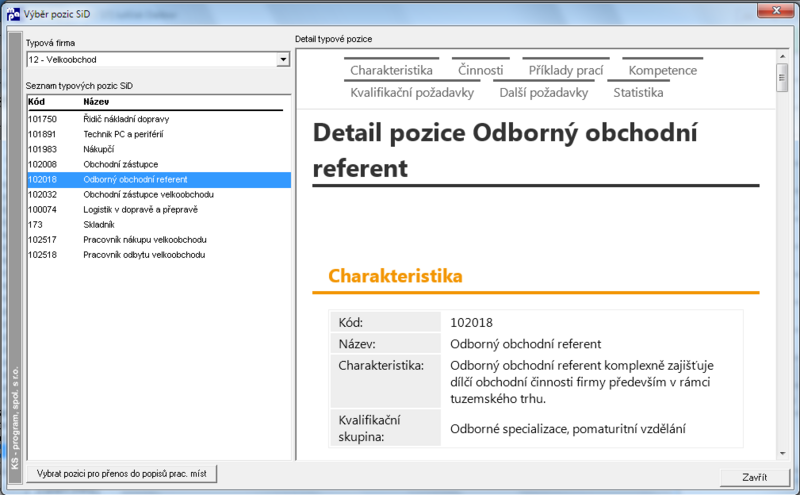
Task: Open the Statistika tab link
Action: coord(638,93)
